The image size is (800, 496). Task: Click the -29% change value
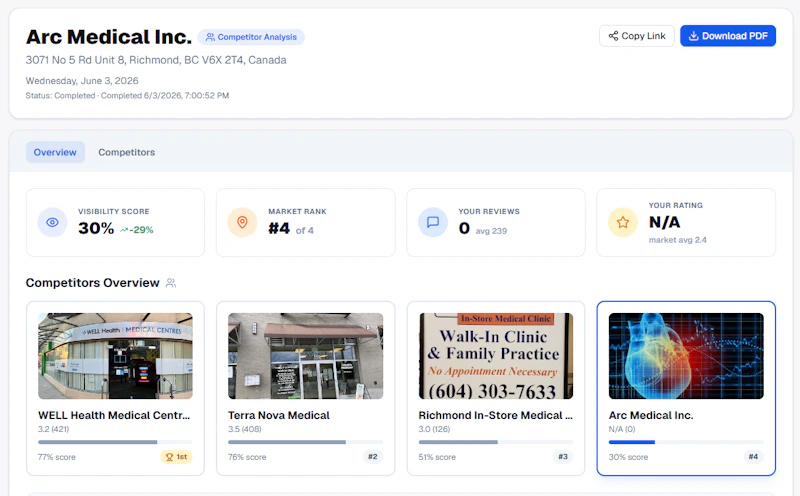[x=141, y=230]
